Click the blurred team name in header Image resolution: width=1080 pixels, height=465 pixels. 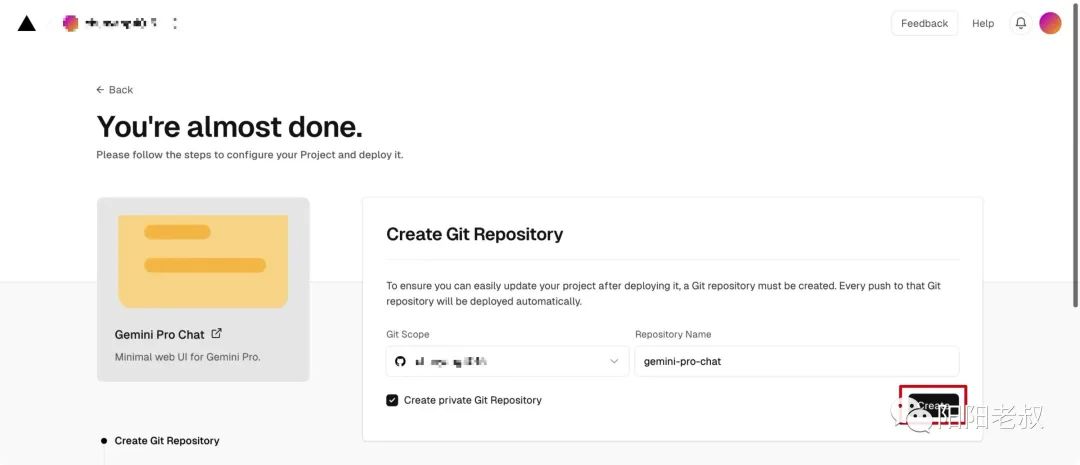point(121,22)
